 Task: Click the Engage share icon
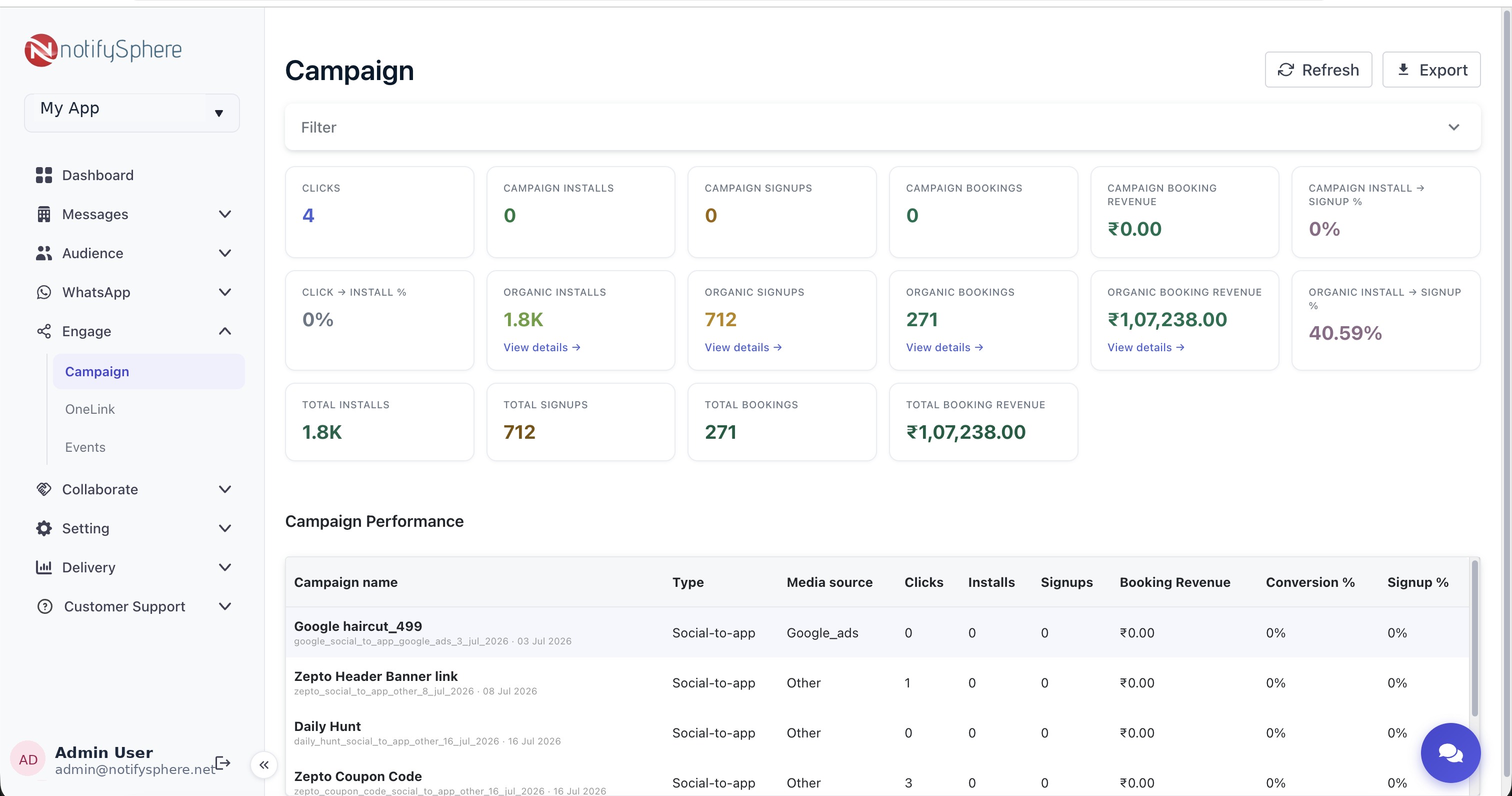coord(44,331)
